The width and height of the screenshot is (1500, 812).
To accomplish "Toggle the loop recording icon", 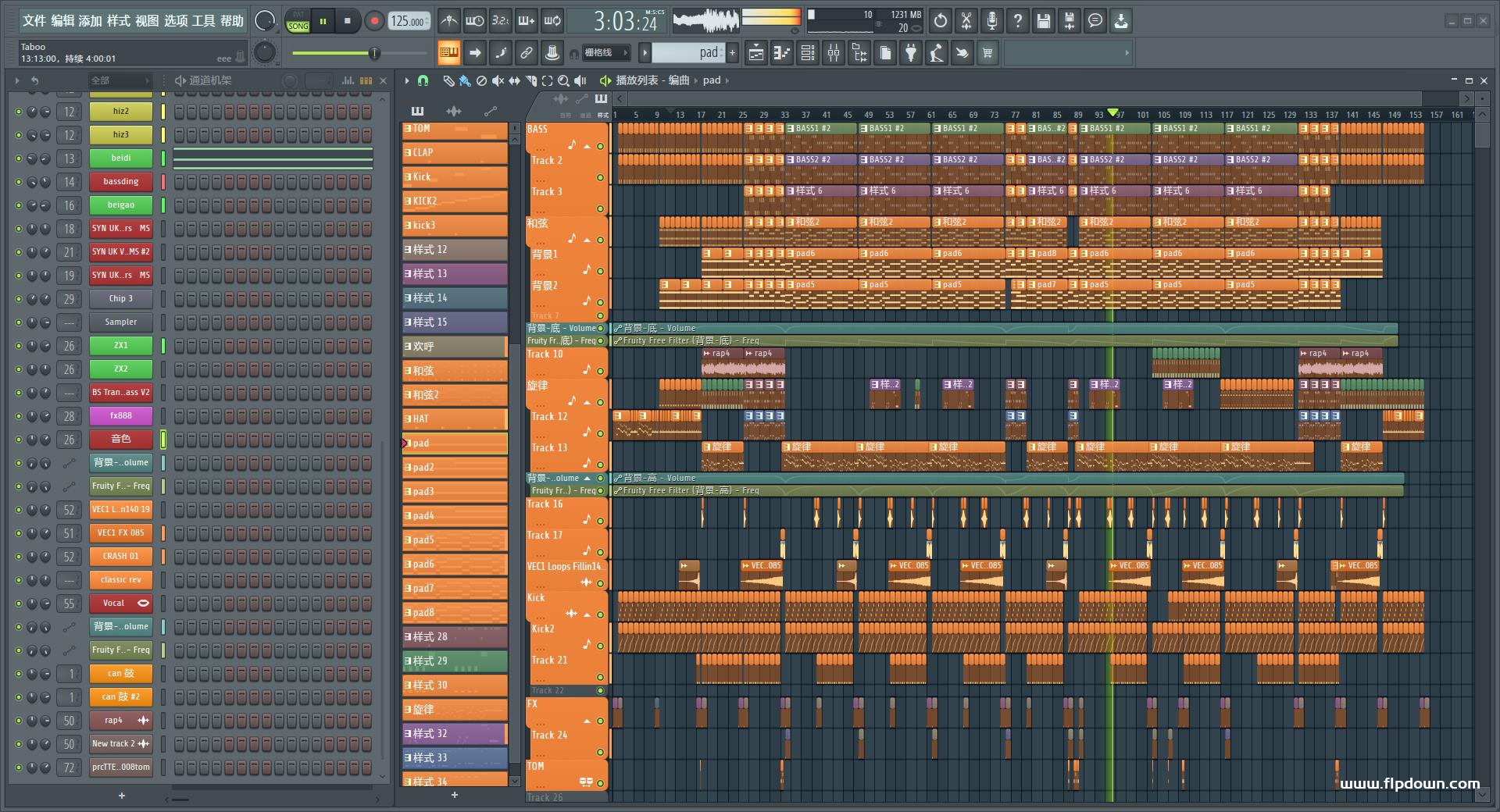I will (553, 21).
